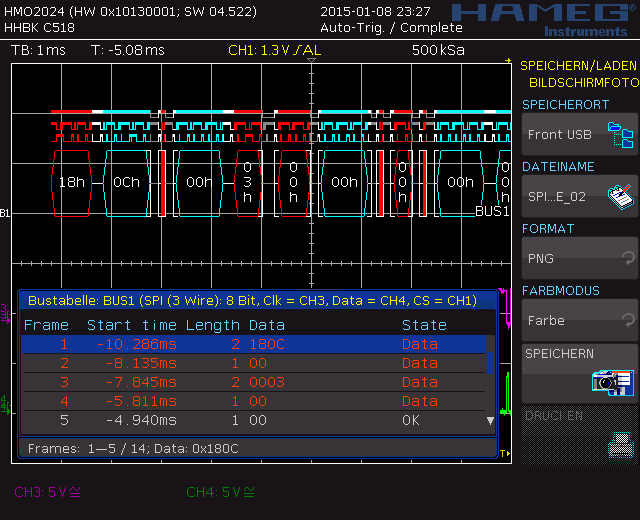Click the Length column header
This screenshot has width=640, height=520.
click(x=213, y=325)
